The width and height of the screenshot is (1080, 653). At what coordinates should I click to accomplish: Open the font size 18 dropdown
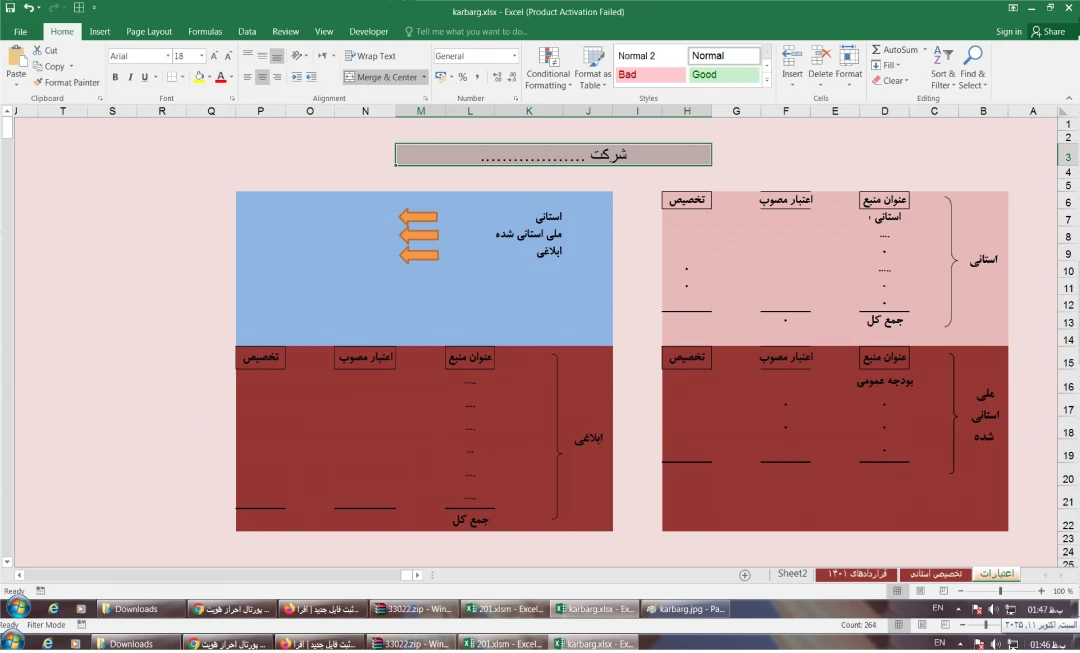click(202, 57)
